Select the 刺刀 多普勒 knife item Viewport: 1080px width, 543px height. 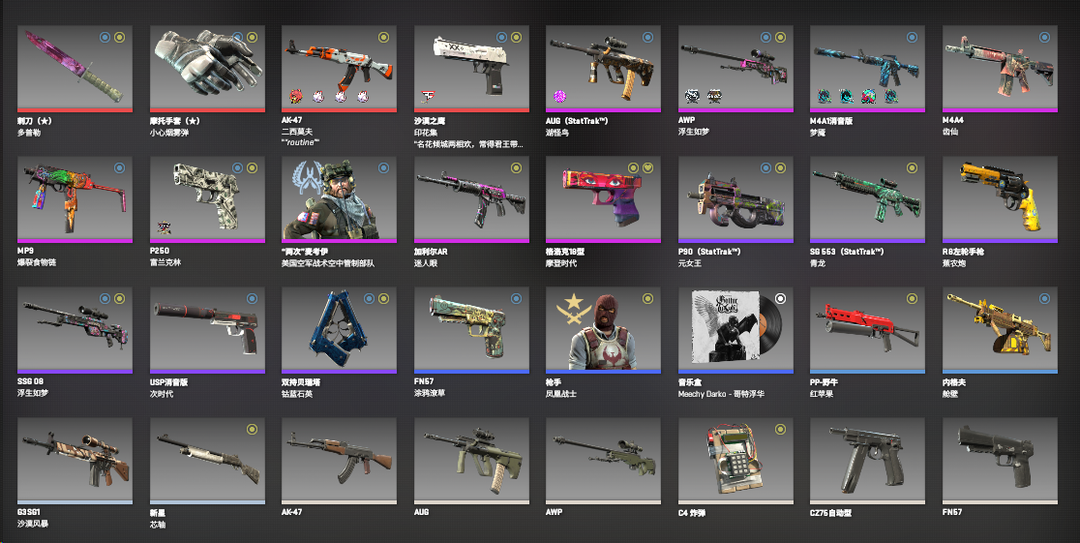coord(74,69)
